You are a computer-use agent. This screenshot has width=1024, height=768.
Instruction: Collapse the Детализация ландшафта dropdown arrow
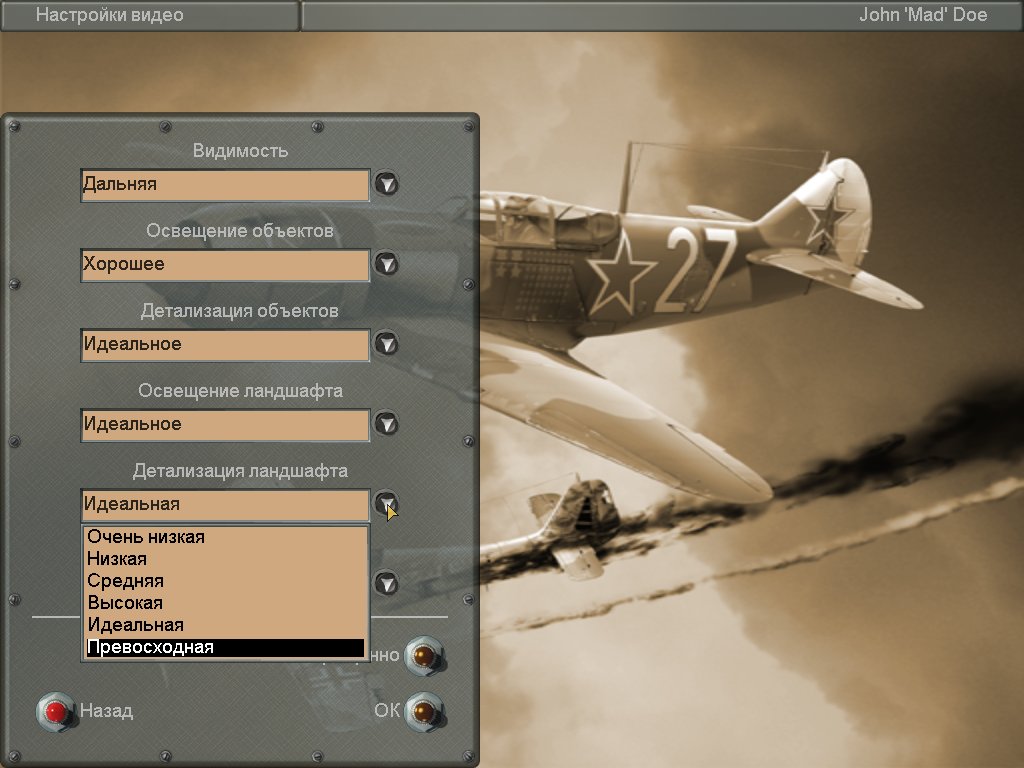[386, 504]
